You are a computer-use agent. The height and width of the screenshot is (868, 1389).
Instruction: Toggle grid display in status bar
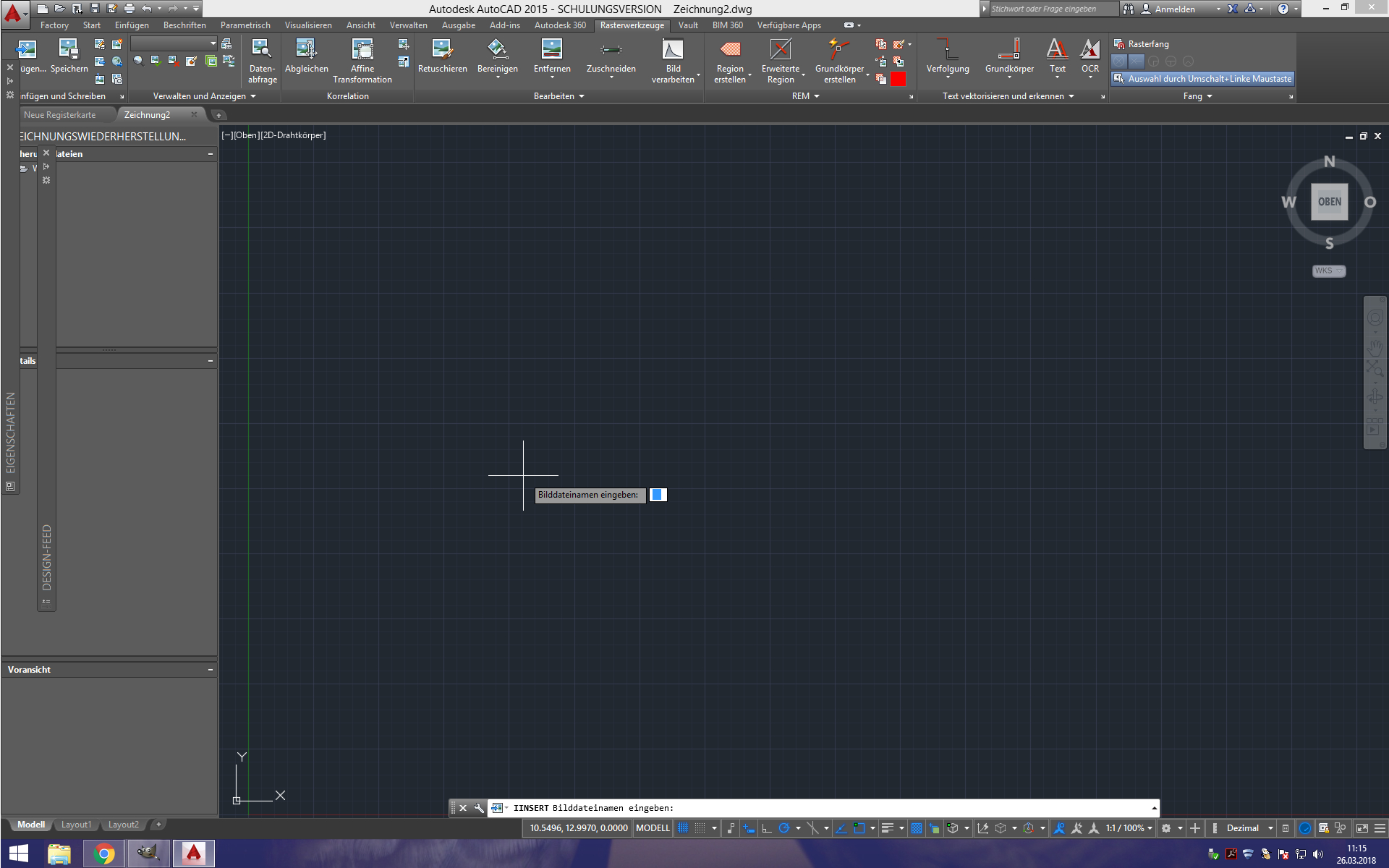pyautogui.click(x=683, y=828)
